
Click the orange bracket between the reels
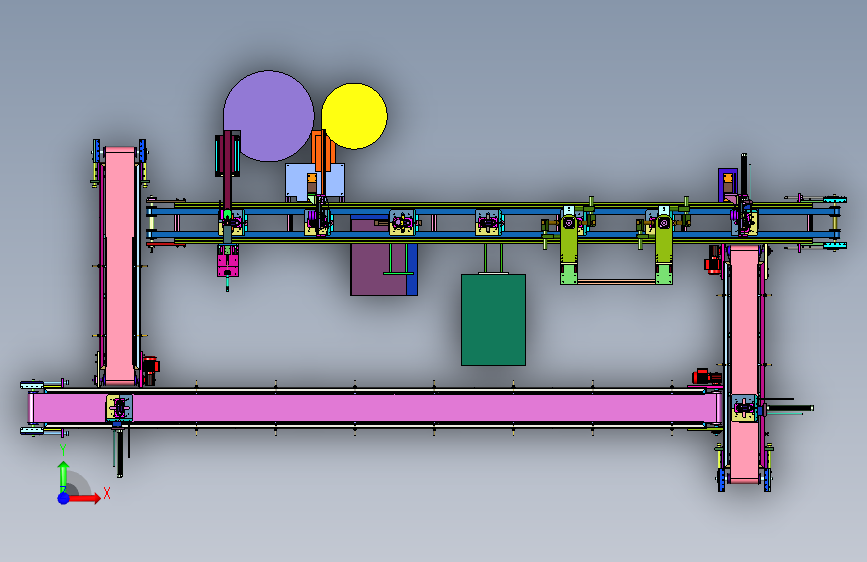(323, 150)
